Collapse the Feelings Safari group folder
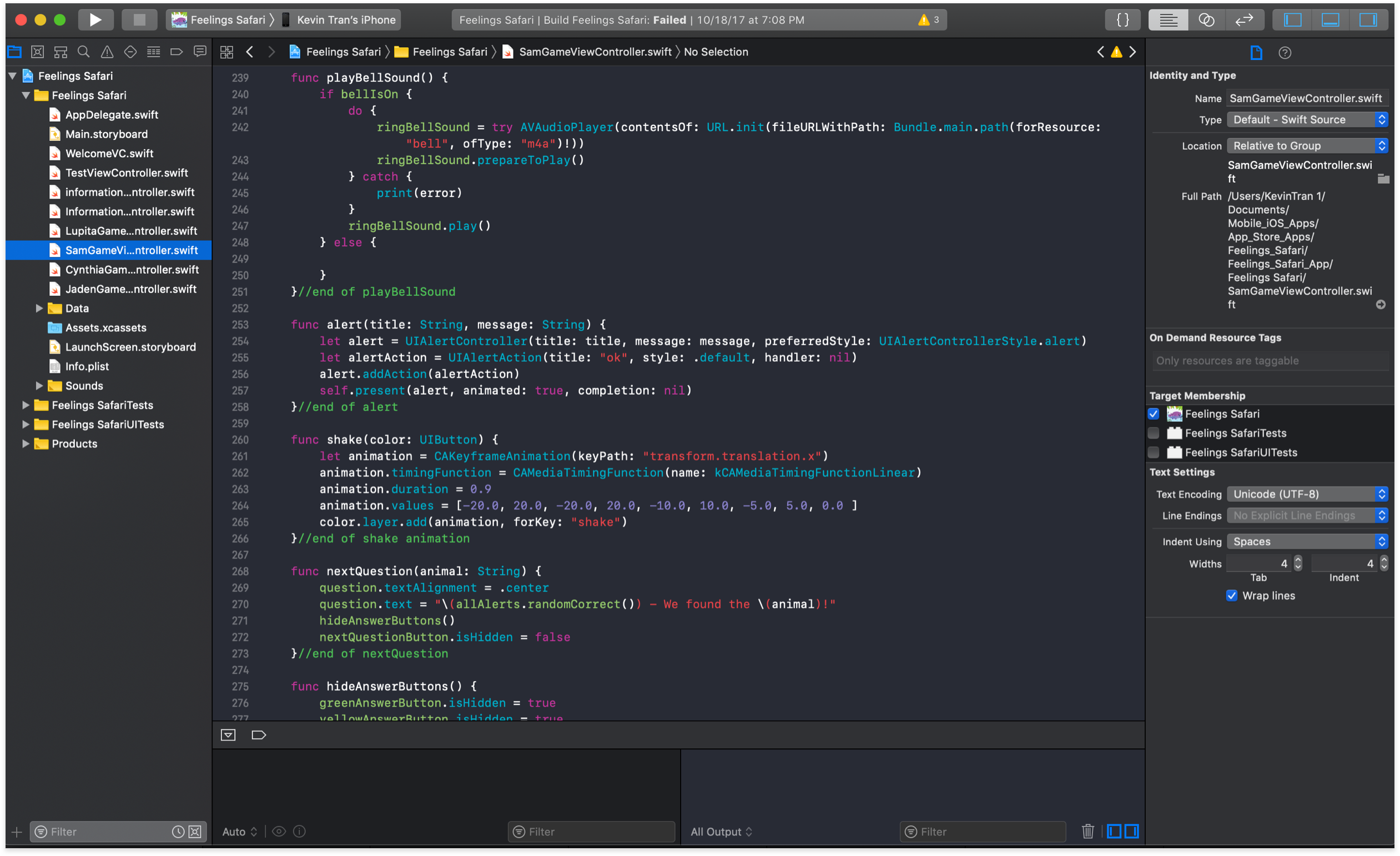The width and height of the screenshot is (1400, 856). click(x=26, y=95)
